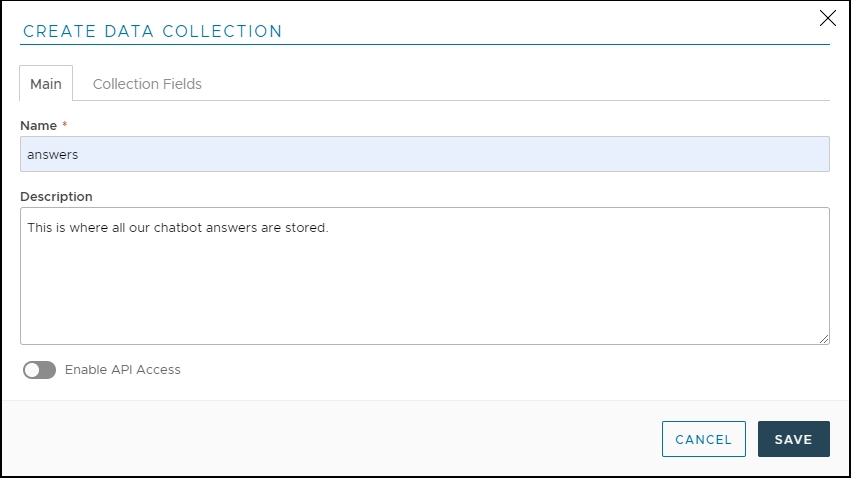Select the Main tab
The image size is (851, 478).
(46, 84)
